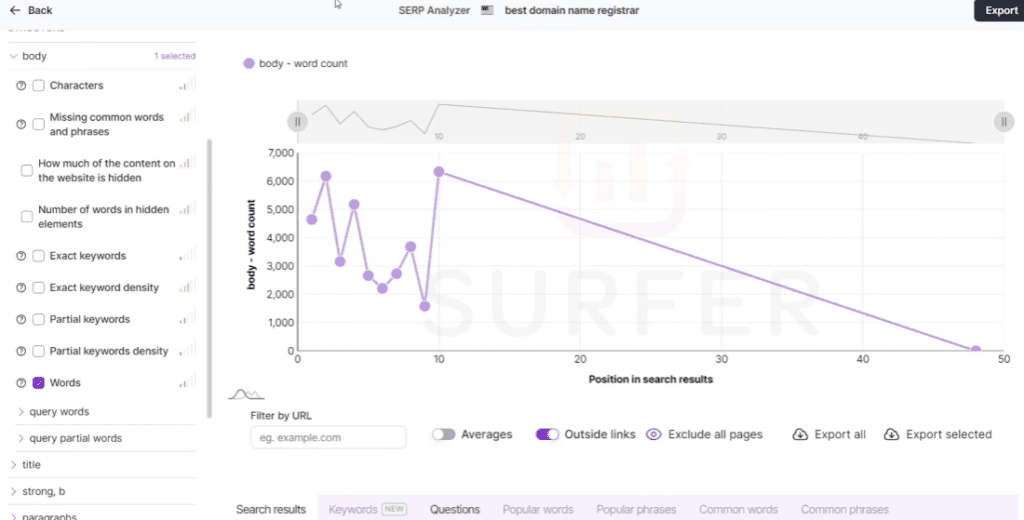
Task: Click the Filter by URL input field
Action: click(327, 438)
